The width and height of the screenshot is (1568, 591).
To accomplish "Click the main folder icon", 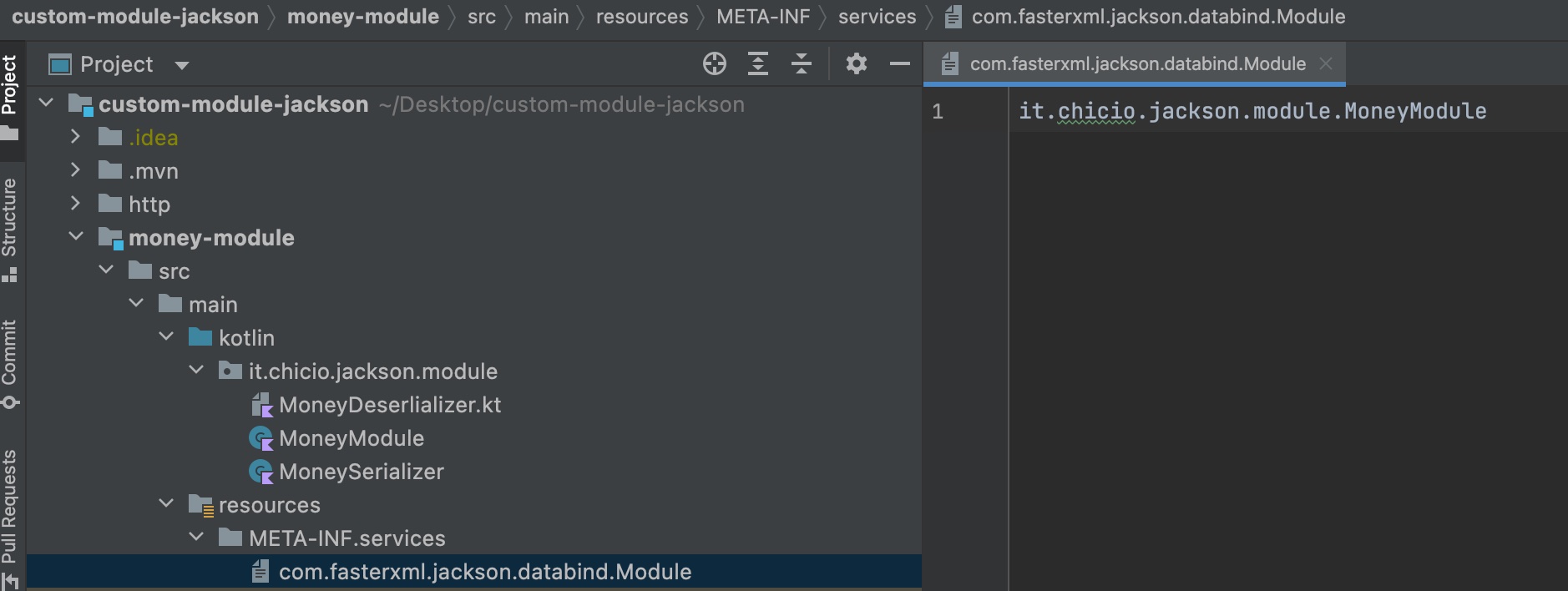I will [x=170, y=304].
